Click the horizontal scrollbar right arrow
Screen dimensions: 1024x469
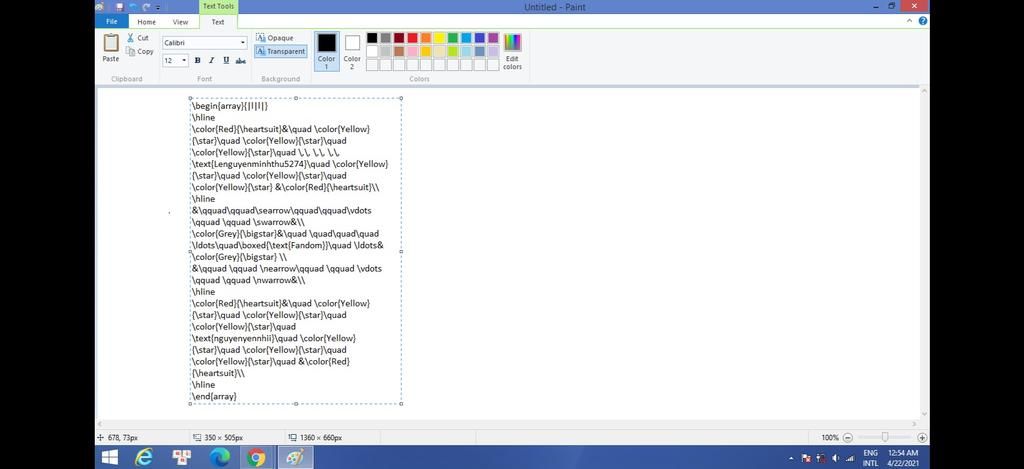click(914, 424)
